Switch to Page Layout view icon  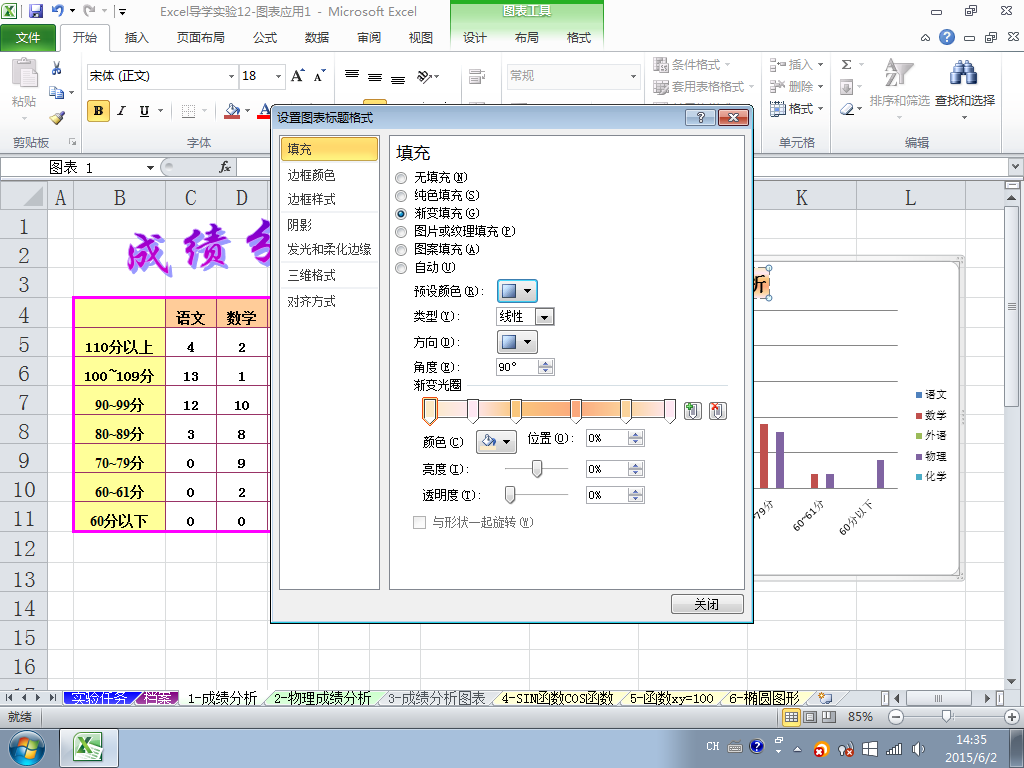coord(810,717)
